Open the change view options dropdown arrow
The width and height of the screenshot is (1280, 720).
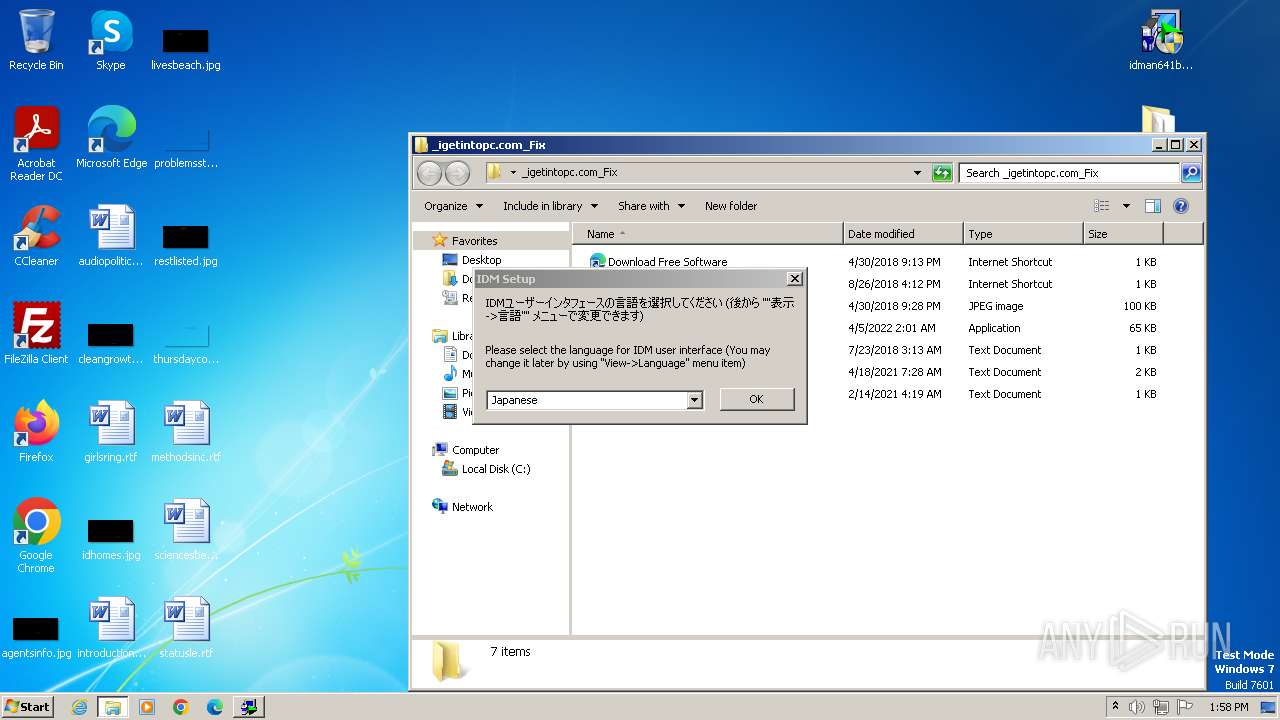pos(1126,206)
